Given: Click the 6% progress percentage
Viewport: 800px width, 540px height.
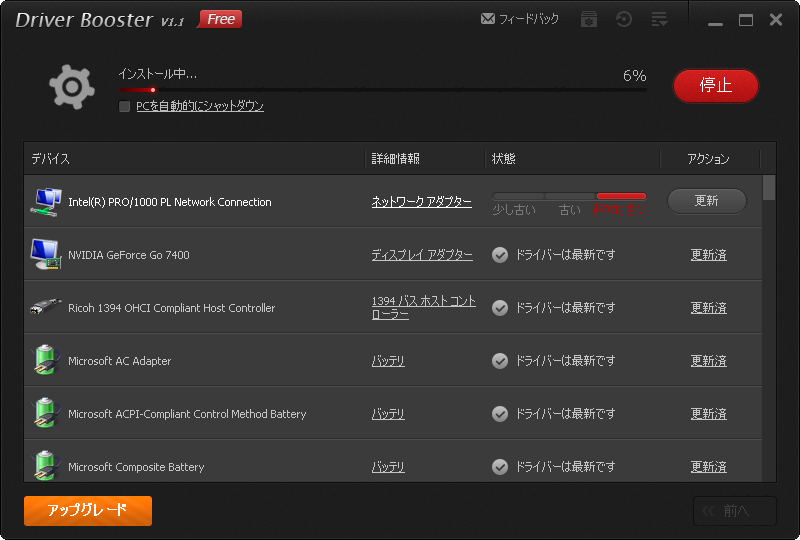Looking at the screenshot, I should pos(635,76).
